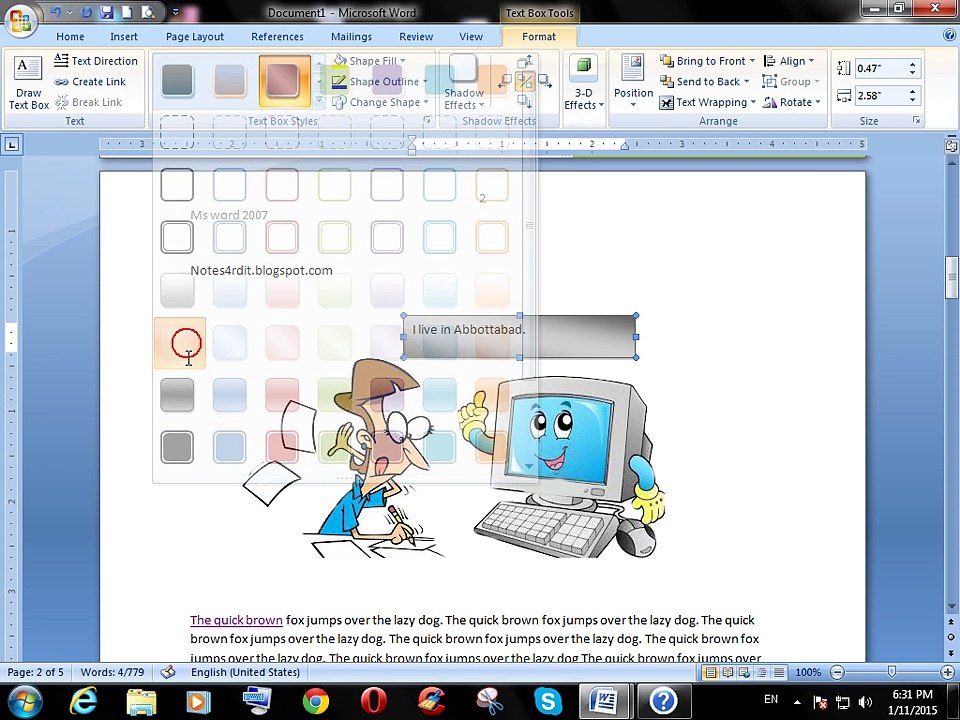Click the Draw Text Box button
This screenshot has width=960, height=720.
pyautogui.click(x=29, y=83)
